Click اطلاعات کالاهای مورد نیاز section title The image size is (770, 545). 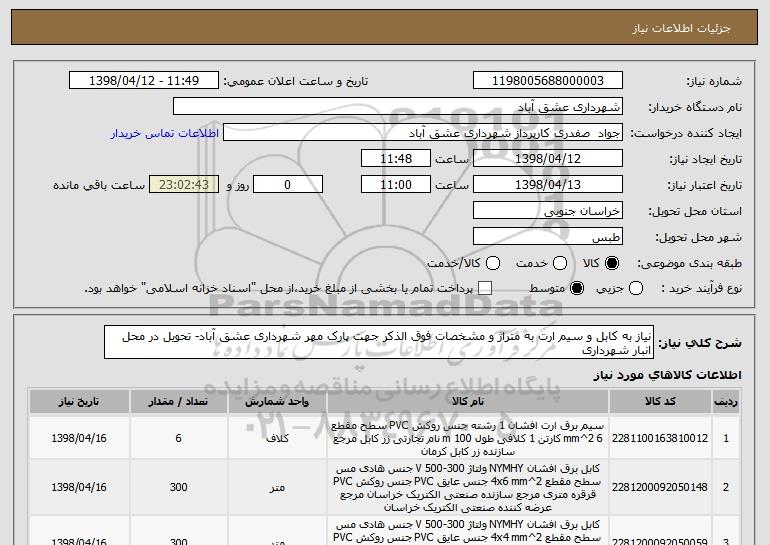point(667,375)
